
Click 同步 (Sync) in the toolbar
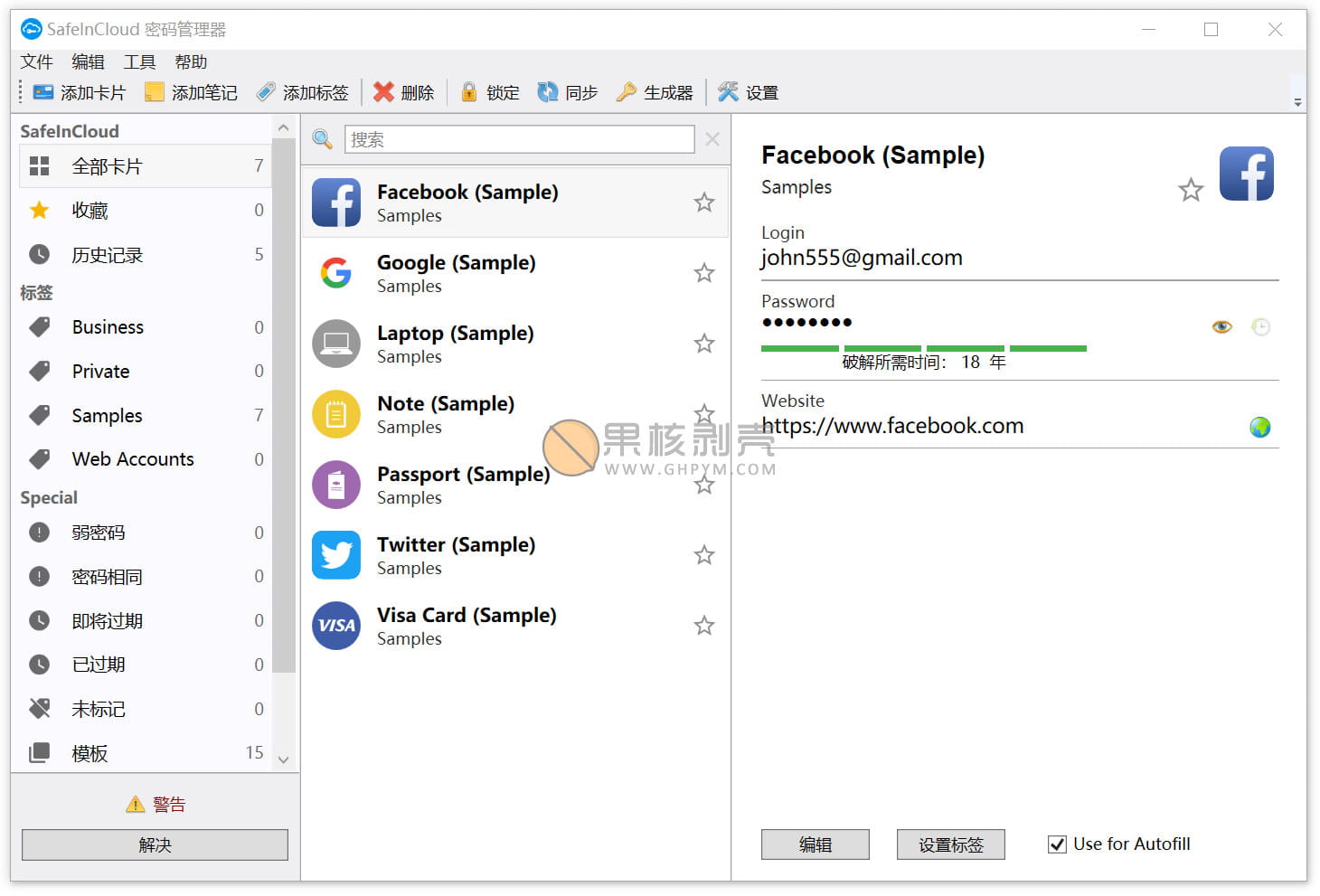(x=568, y=92)
